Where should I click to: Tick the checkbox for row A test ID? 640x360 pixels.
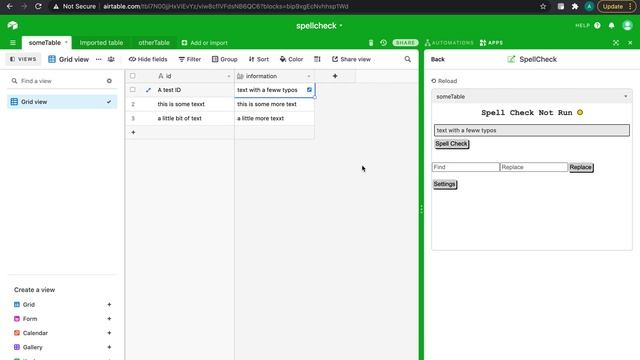133,90
